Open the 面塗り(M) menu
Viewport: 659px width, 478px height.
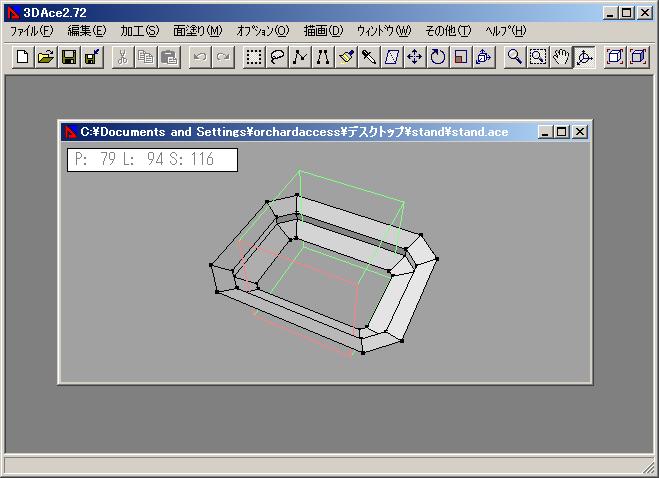(x=197, y=31)
